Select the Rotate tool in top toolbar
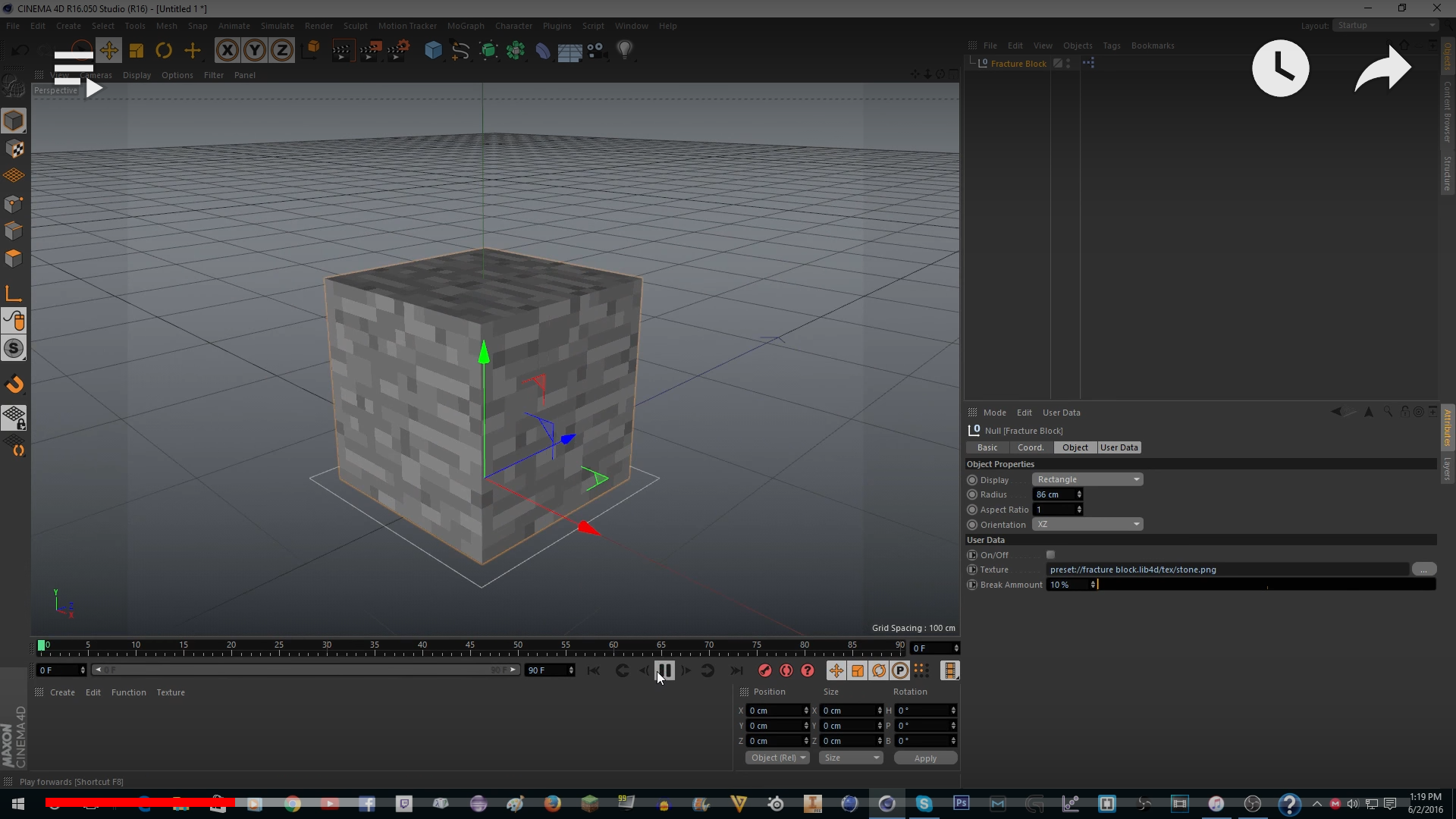The width and height of the screenshot is (1456, 819). (x=164, y=51)
